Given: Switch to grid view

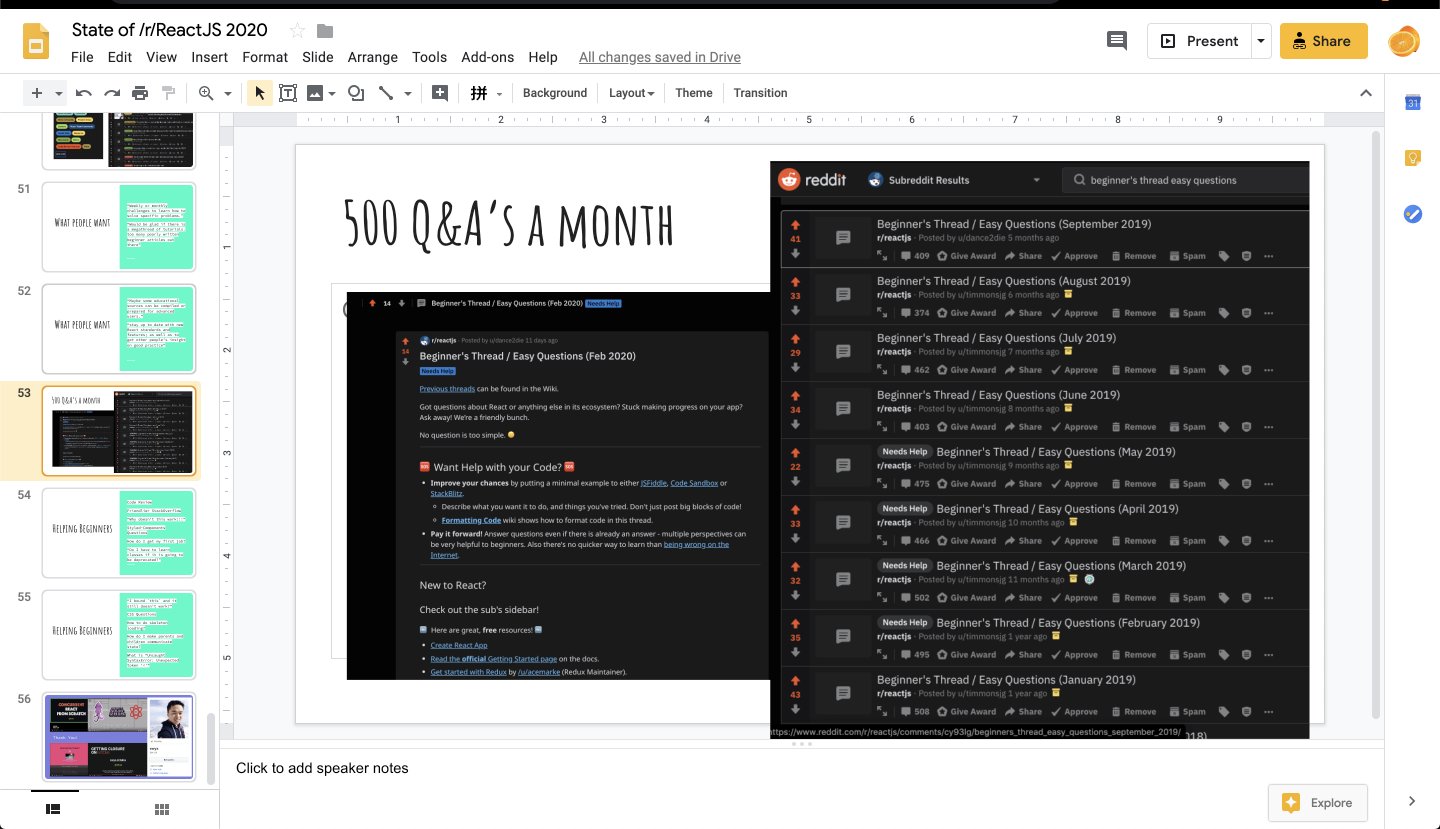Looking at the screenshot, I should 162,809.
